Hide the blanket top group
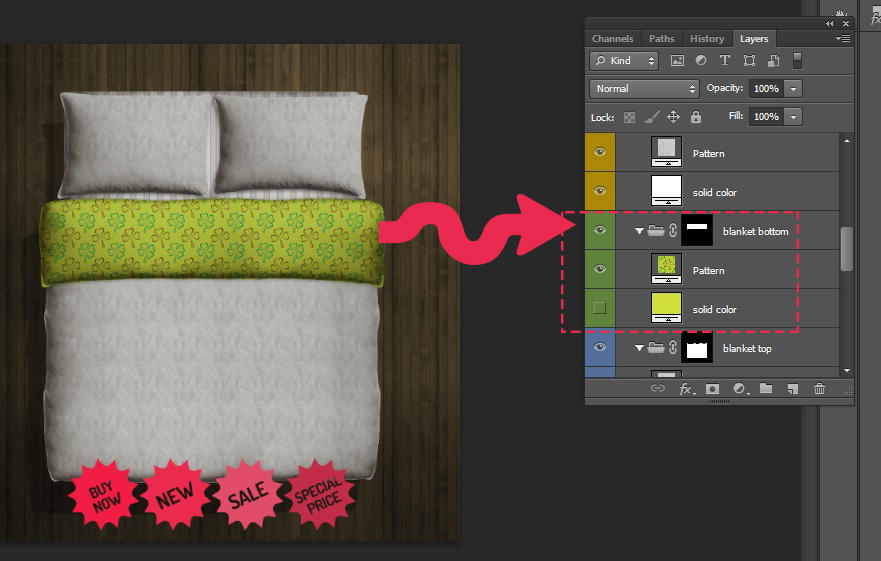Image resolution: width=881 pixels, height=561 pixels. point(600,347)
